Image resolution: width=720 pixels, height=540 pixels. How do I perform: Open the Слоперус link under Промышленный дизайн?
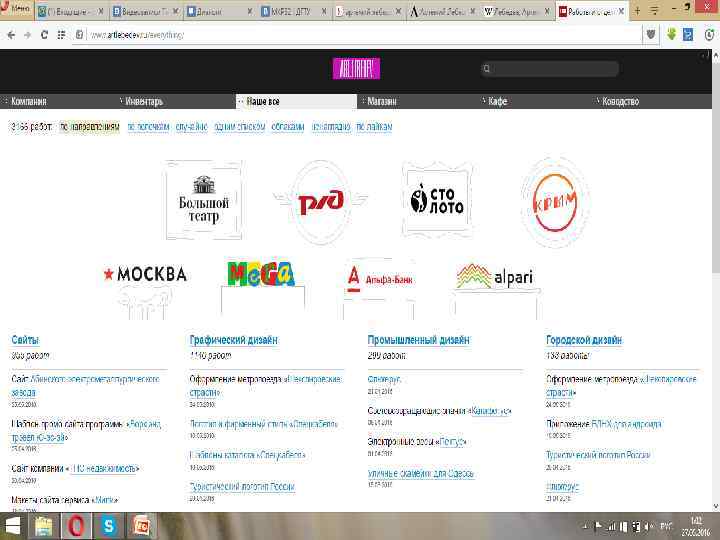coord(384,379)
